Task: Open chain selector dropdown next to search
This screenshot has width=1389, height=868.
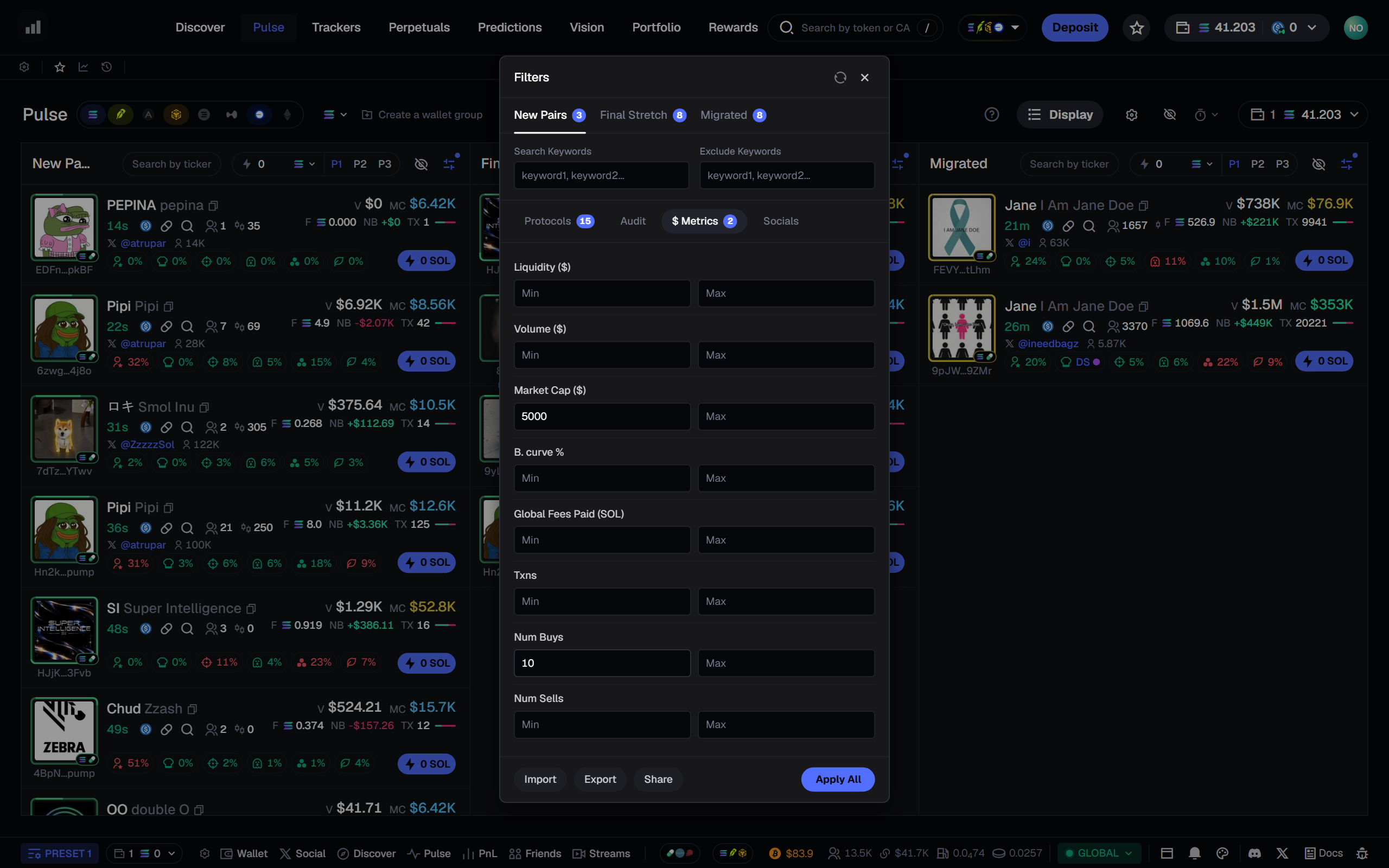Action: (x=992, y=28)
